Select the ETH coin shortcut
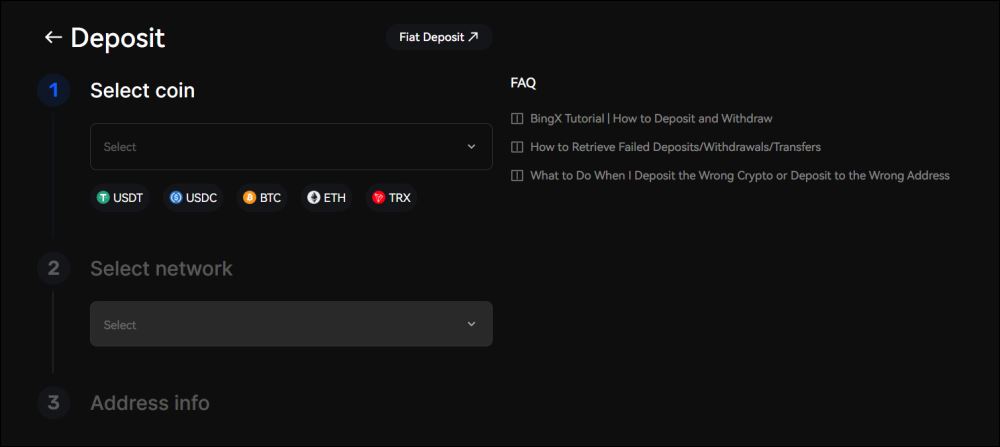 (327, 198)
